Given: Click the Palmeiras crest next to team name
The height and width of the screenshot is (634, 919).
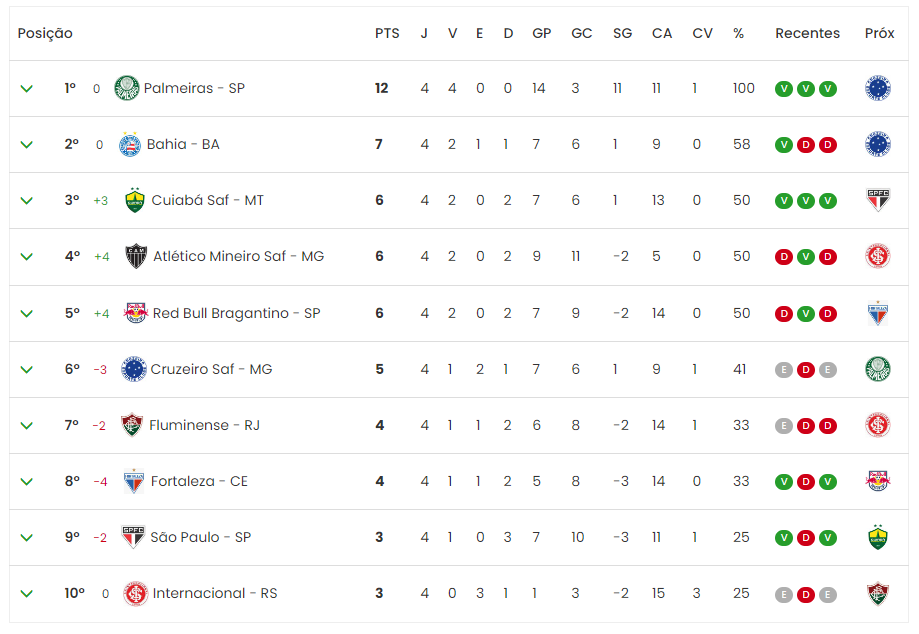Looking at the screenshot, I should click(127, 88).
